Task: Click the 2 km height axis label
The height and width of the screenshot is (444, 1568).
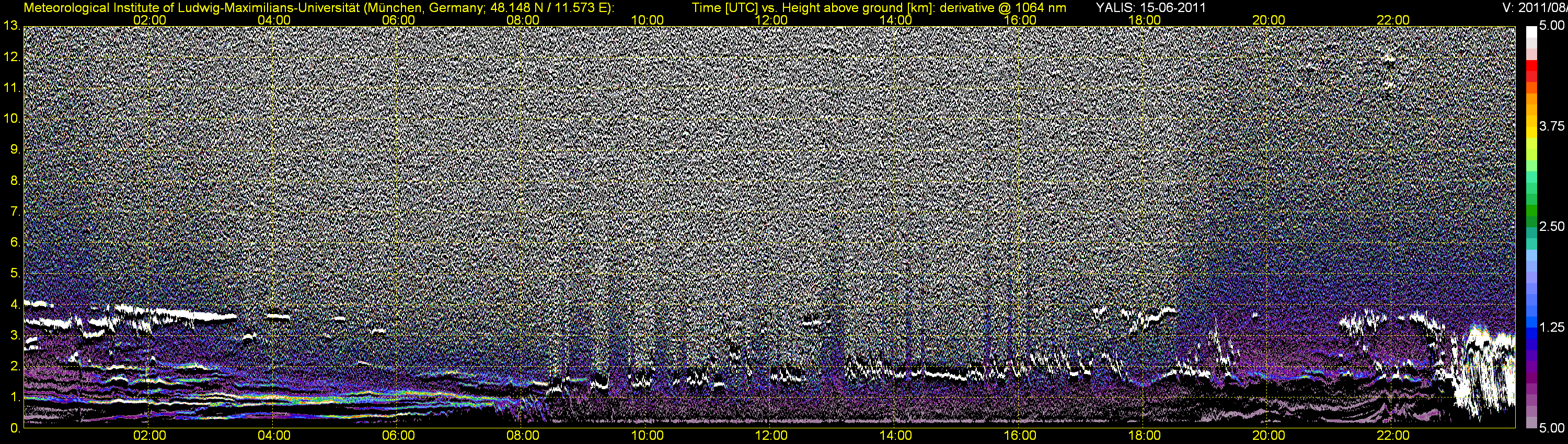Action: [x=15, y=366]
